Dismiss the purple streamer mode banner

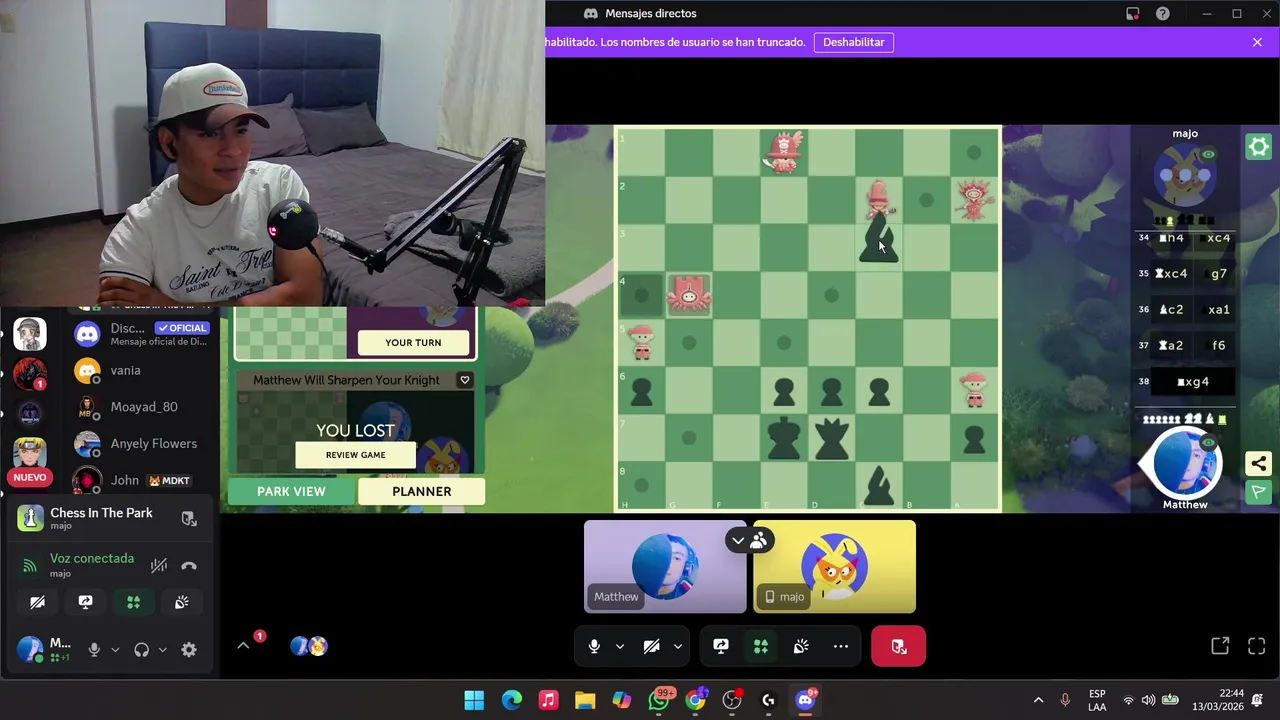(x=1257, y=42)
